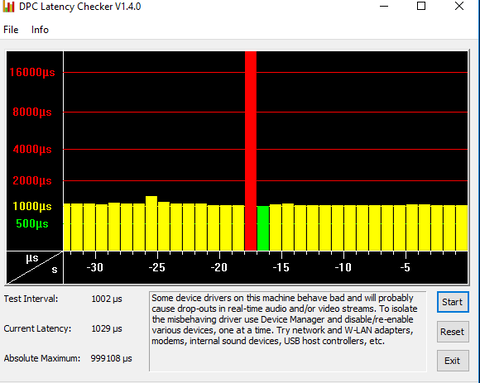Click the Start button
The height and width of the screenshot is (383, 480).
453,302
